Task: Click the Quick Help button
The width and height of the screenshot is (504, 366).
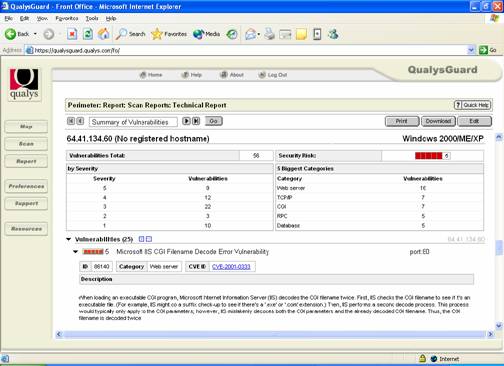Action: click(472, 105)
